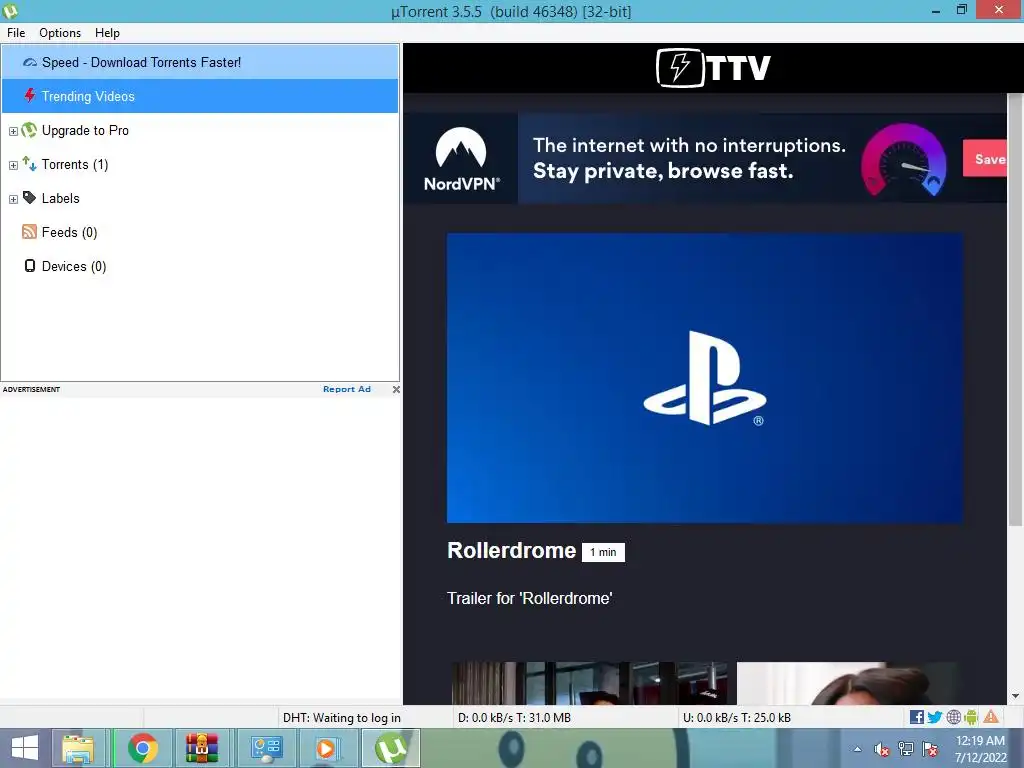Click the Upgrade to Pro uTorrent icon
The height and width of the screenshot is (768, 1024).
[x=29, y=130]
